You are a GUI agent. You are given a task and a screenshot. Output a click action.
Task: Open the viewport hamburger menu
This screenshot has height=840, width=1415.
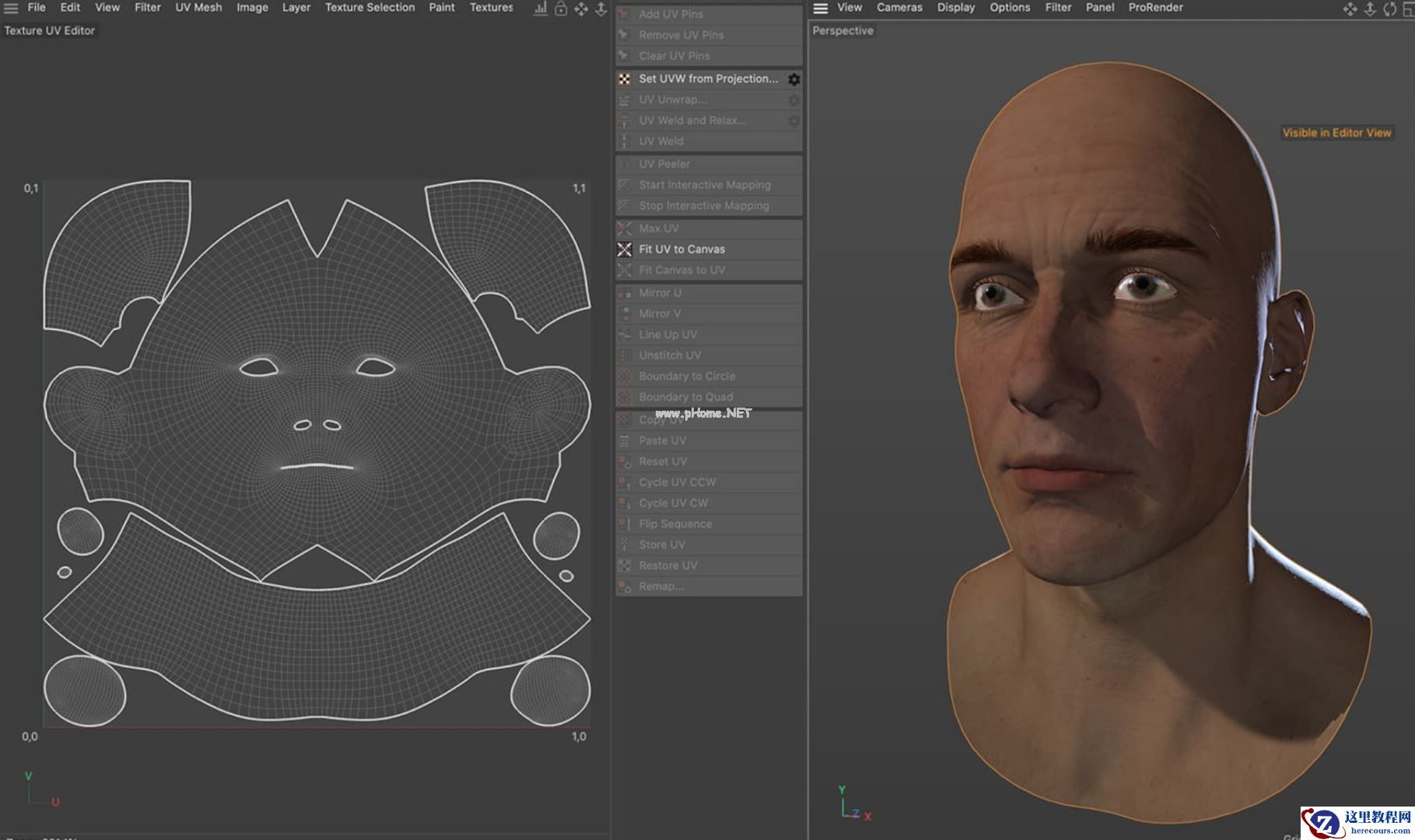click(x=820, y=8)
